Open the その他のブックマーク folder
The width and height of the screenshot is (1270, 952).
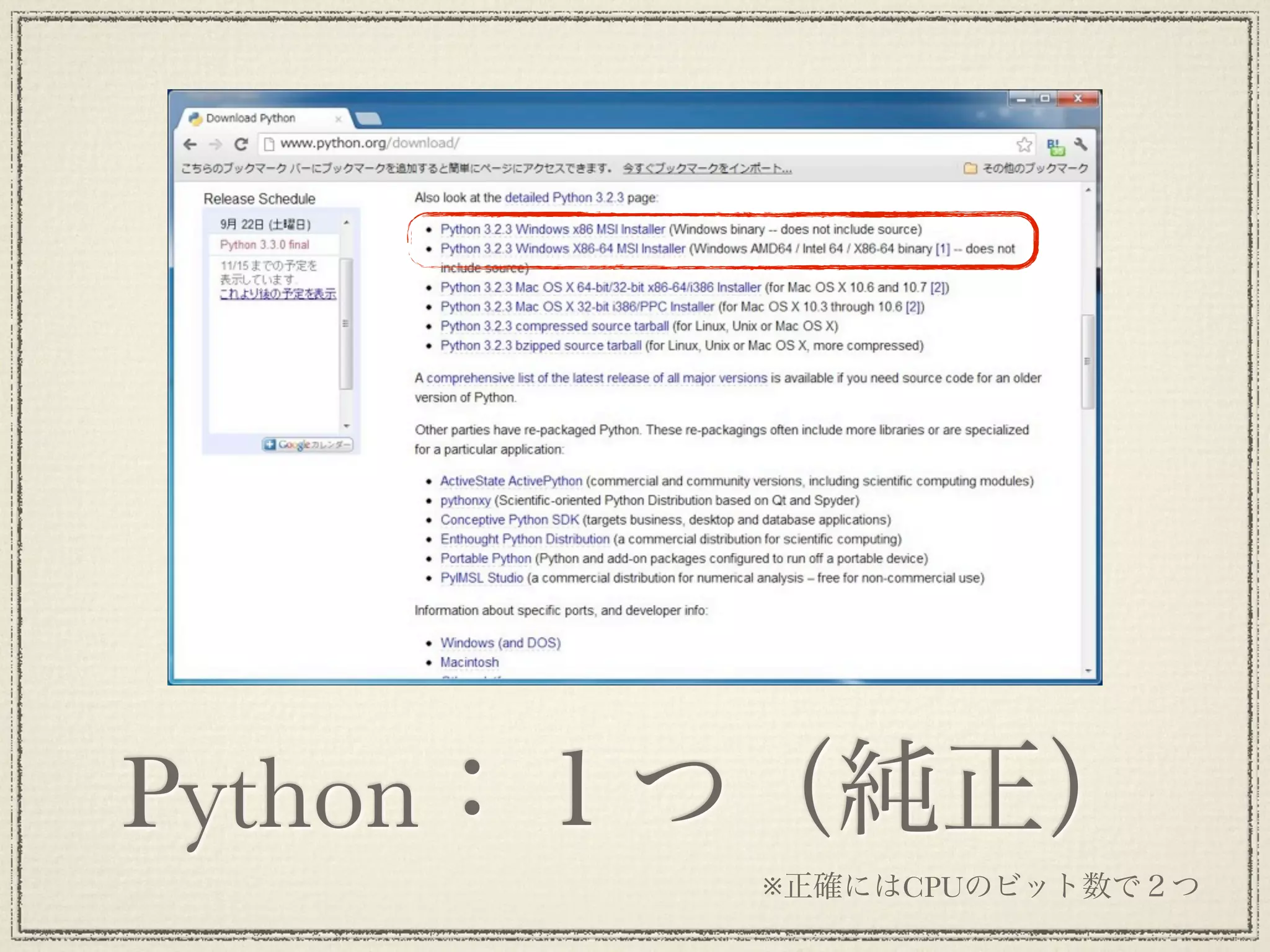tap(1026, 168)
